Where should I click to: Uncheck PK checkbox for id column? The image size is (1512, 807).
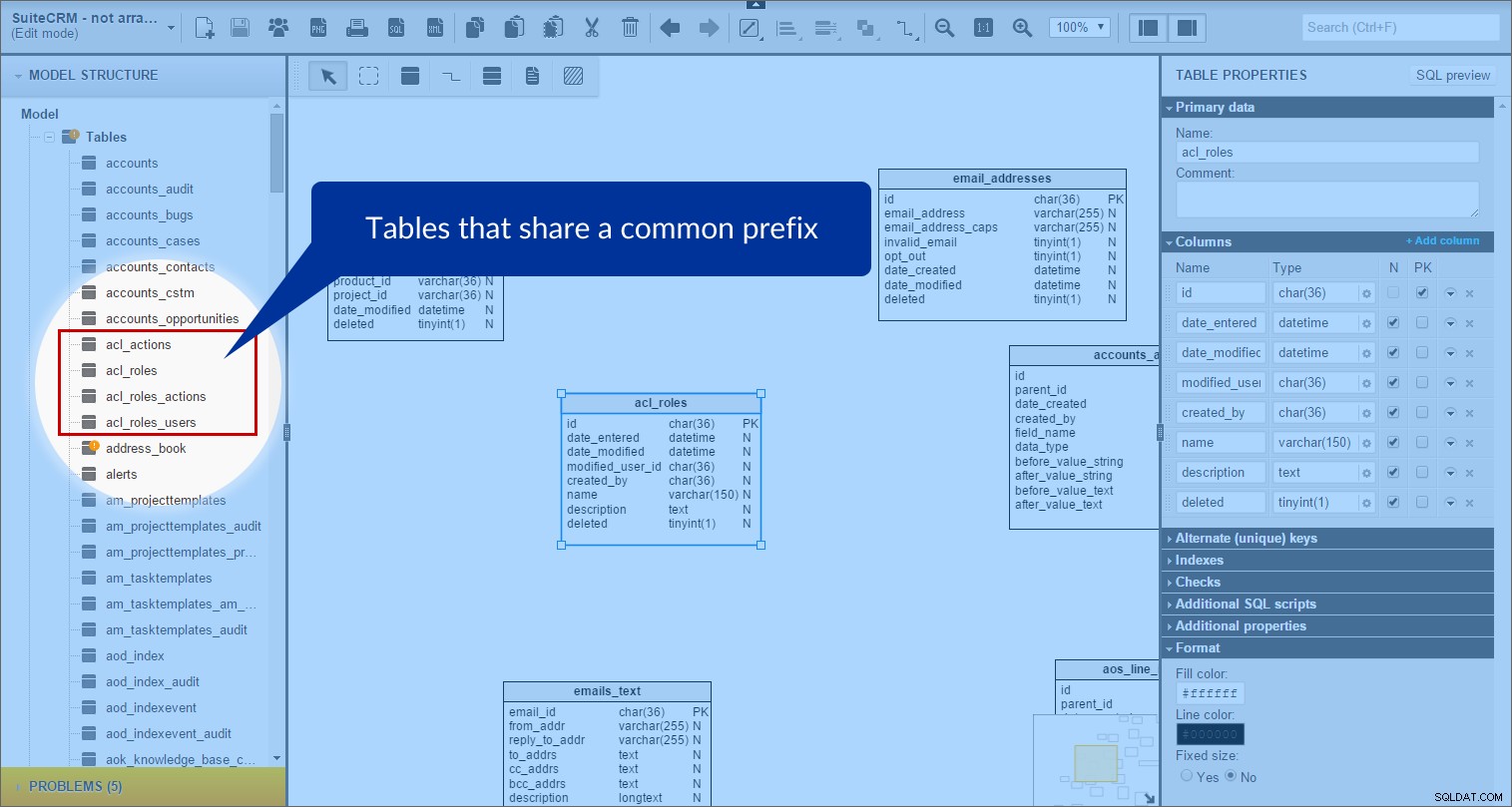(x=1422, y=293)
